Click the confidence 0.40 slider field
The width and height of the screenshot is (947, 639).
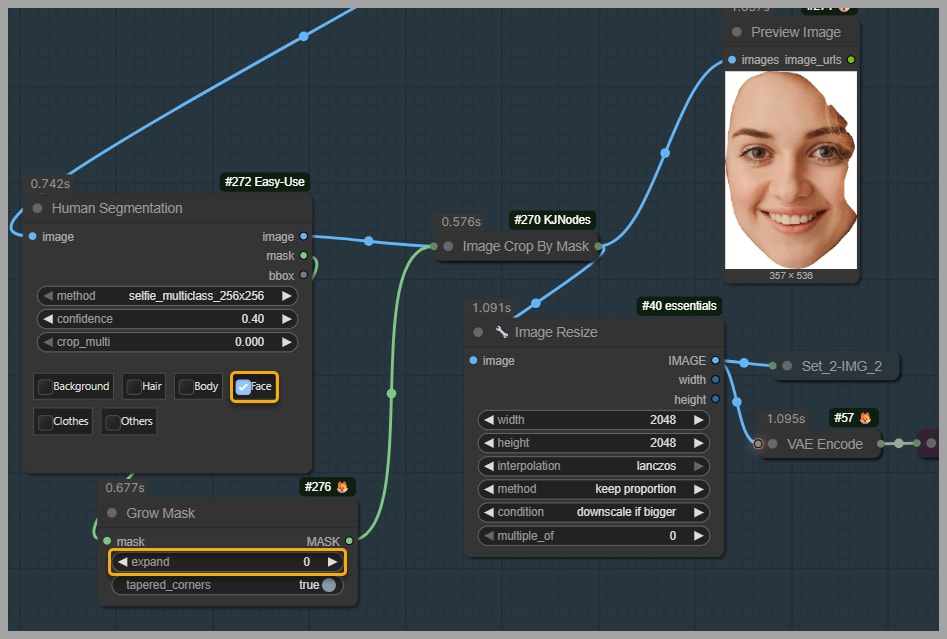tap(167, 319)
